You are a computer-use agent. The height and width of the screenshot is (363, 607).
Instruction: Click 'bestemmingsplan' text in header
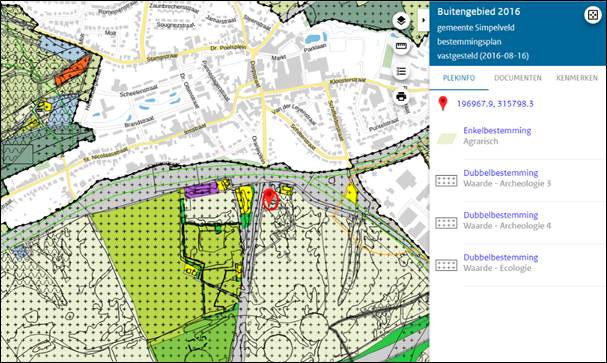pyautogui.click(x=469, y=42)
